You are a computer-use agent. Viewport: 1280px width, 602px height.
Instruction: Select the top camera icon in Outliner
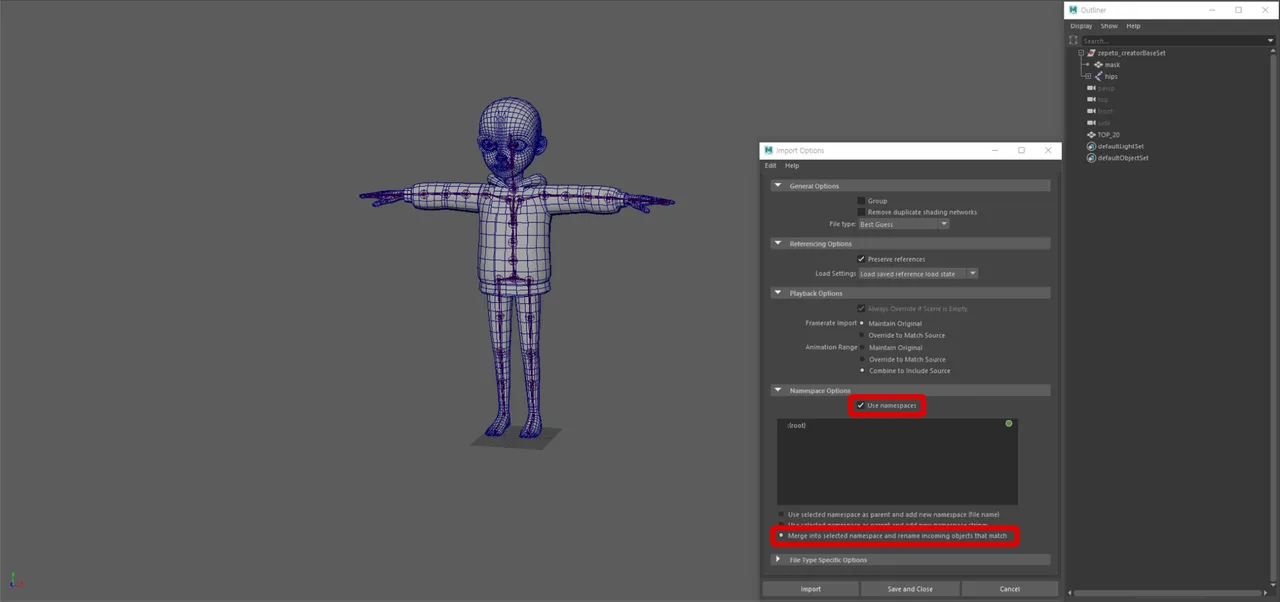1091,99
